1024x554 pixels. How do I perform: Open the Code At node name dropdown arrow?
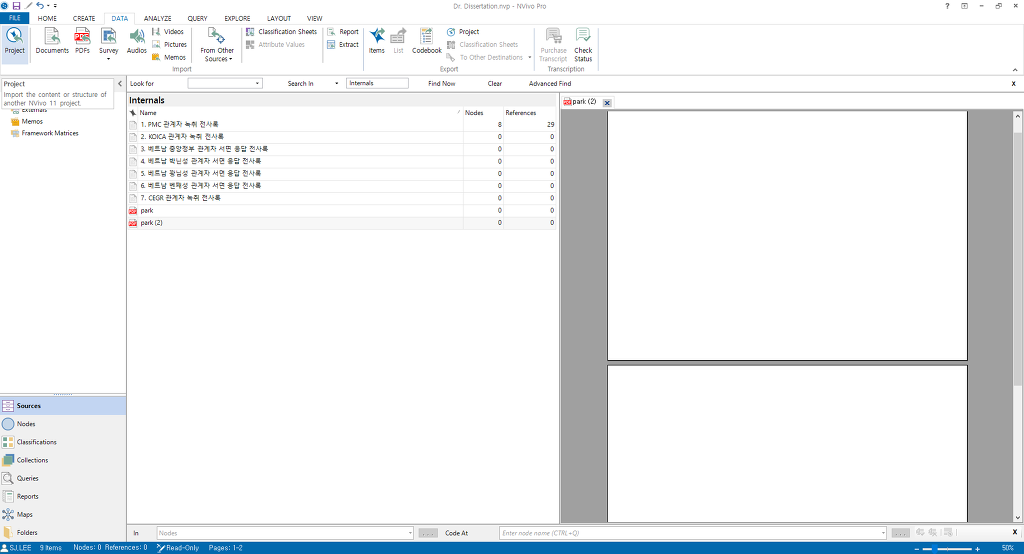(883, 533)
